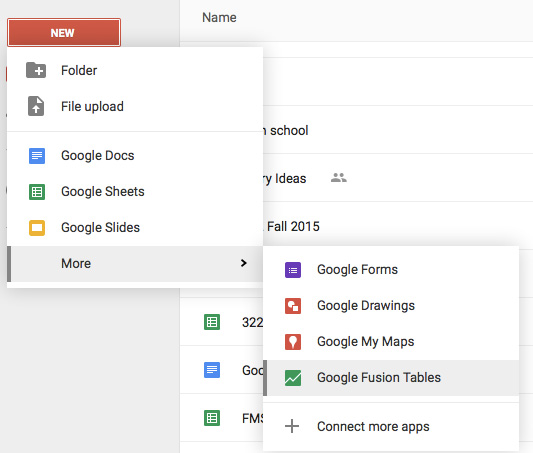Image resolution: width=533 pixels, height=453 pixels.
Task: Click the blue Google Docs icon
Action: [x=37, y=156]
